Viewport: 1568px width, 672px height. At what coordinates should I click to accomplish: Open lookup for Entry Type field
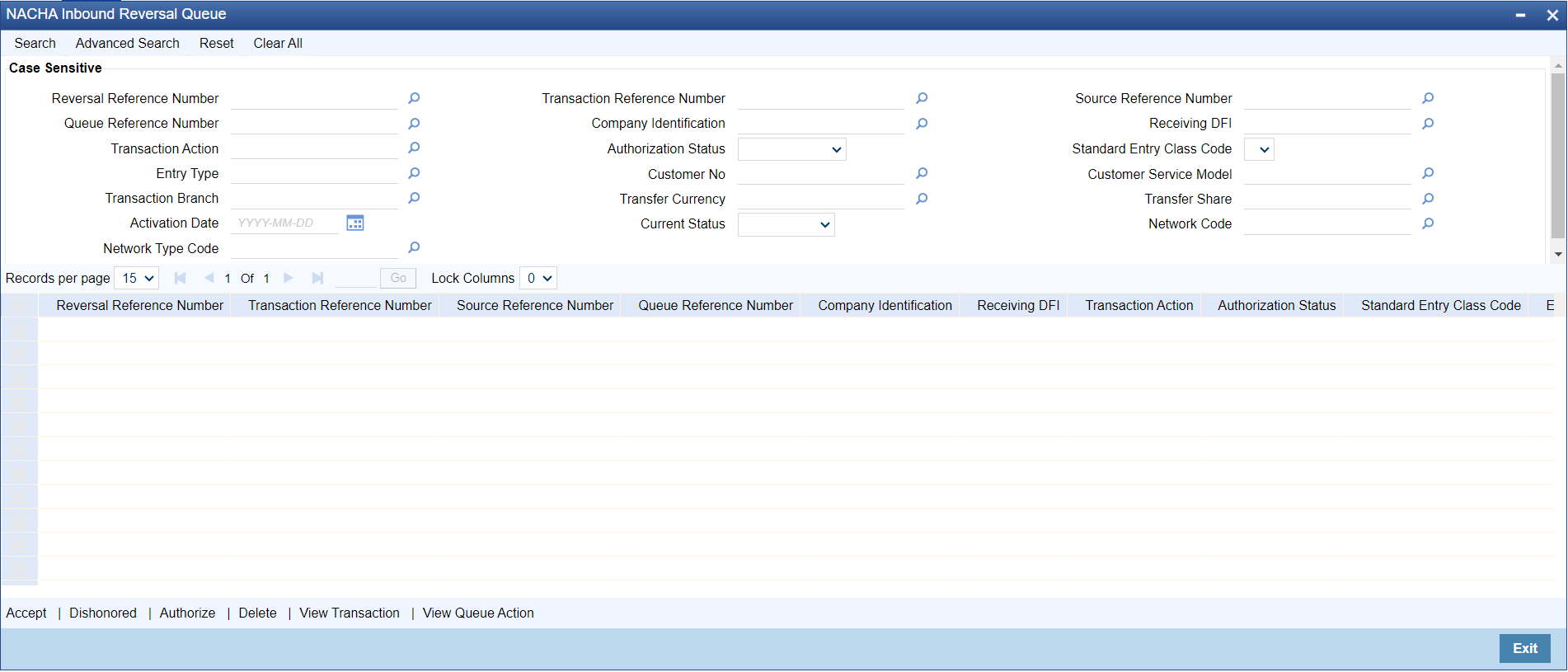click(414, 173)
